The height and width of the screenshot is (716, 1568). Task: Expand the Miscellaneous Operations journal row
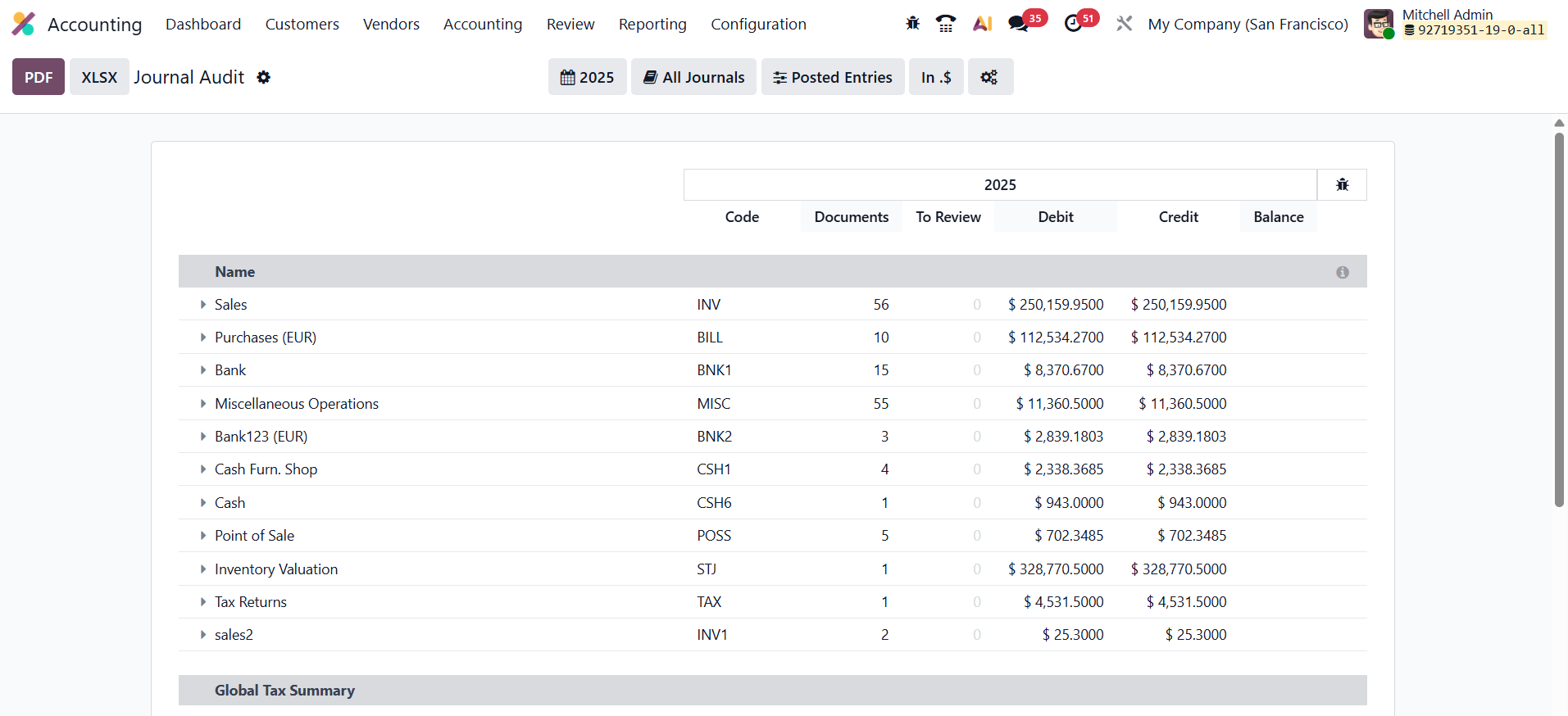[203, 404]
